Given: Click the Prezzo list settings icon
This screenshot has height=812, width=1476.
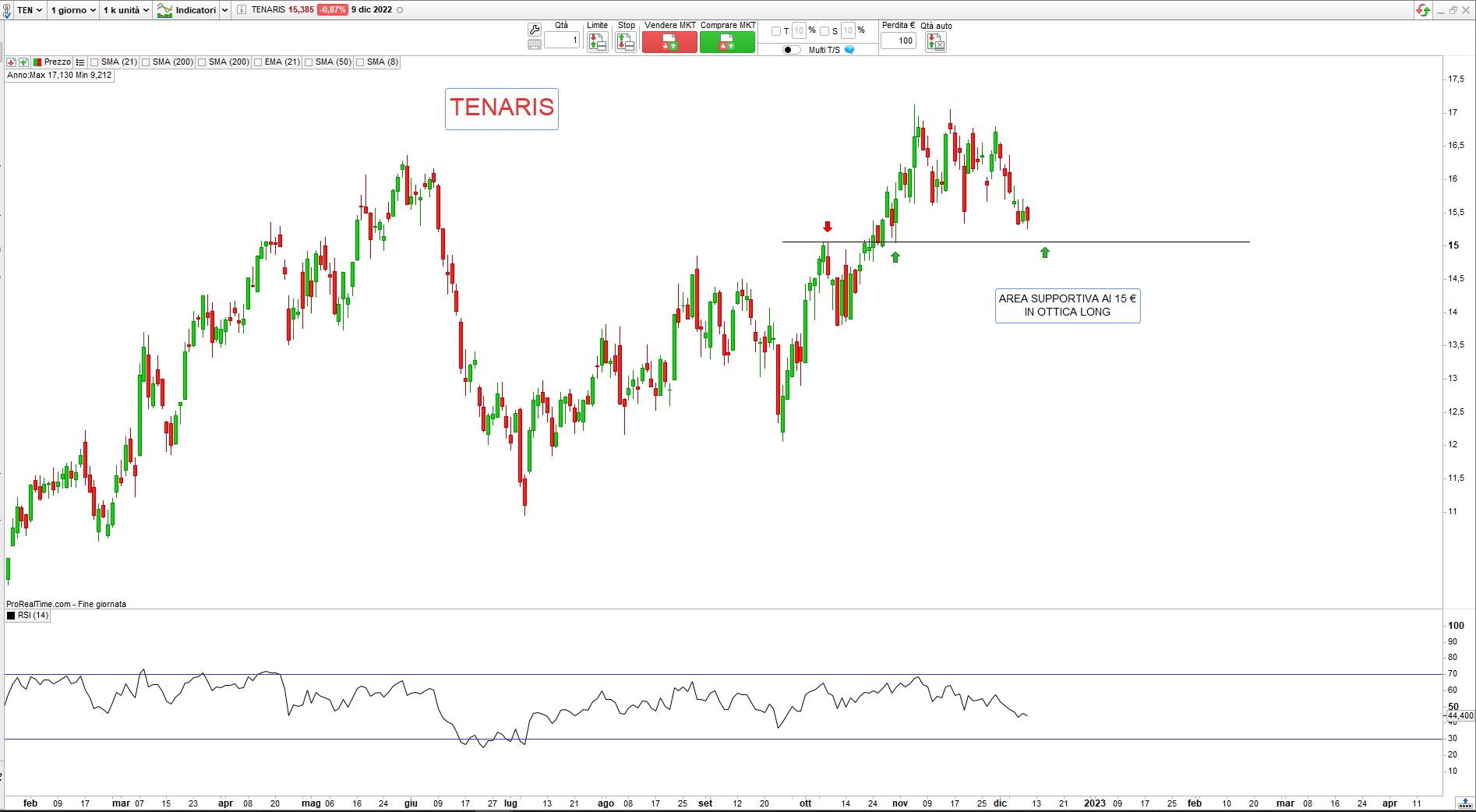Looking at the screenshot, I should (x=80, y=62).
